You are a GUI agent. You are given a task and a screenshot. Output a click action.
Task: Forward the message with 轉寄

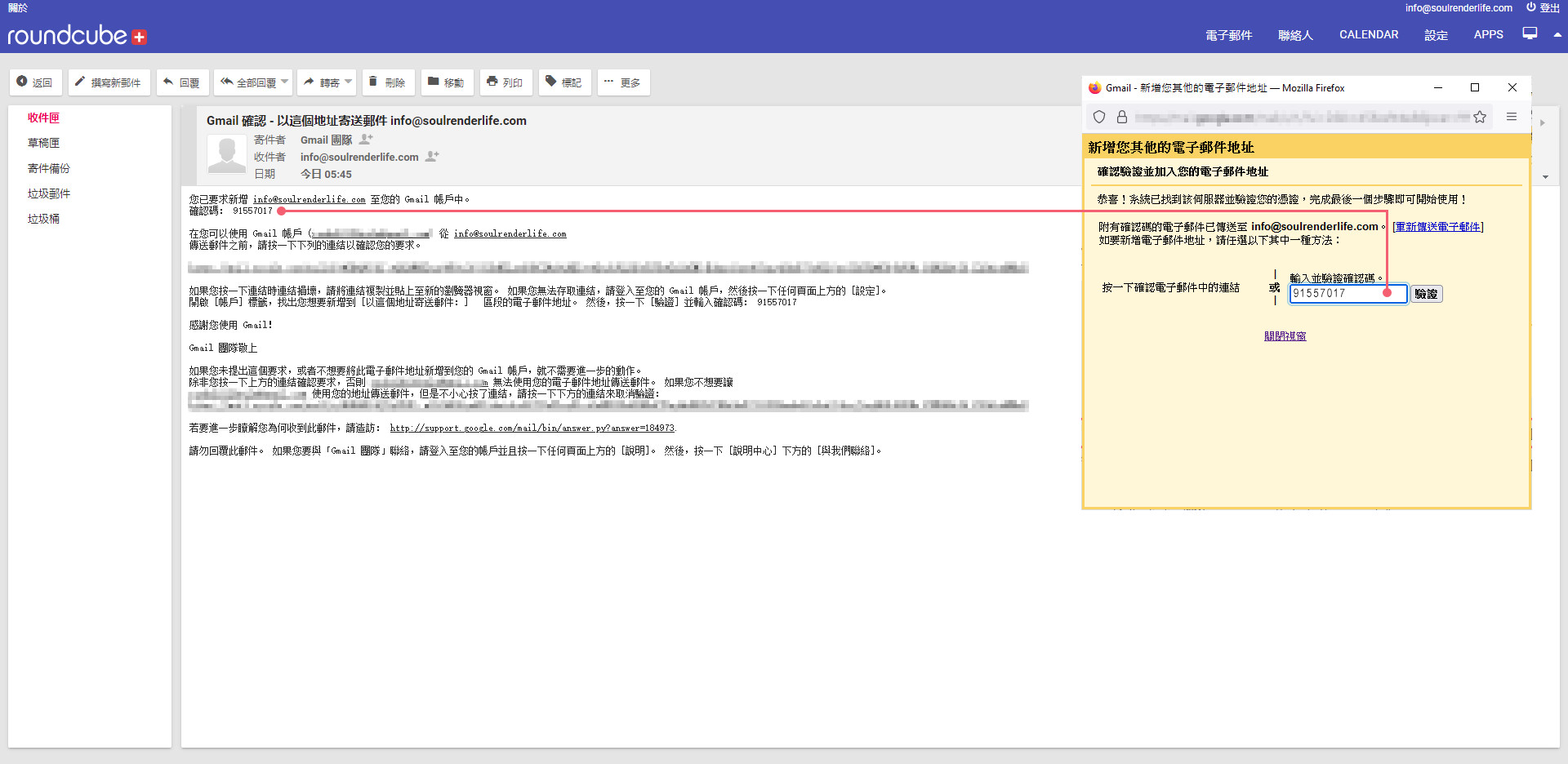tap(322, 82)
